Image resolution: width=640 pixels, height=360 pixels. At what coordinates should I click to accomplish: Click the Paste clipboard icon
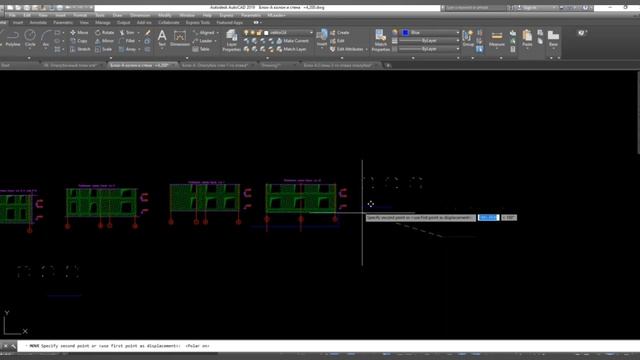tap(527, 38)
